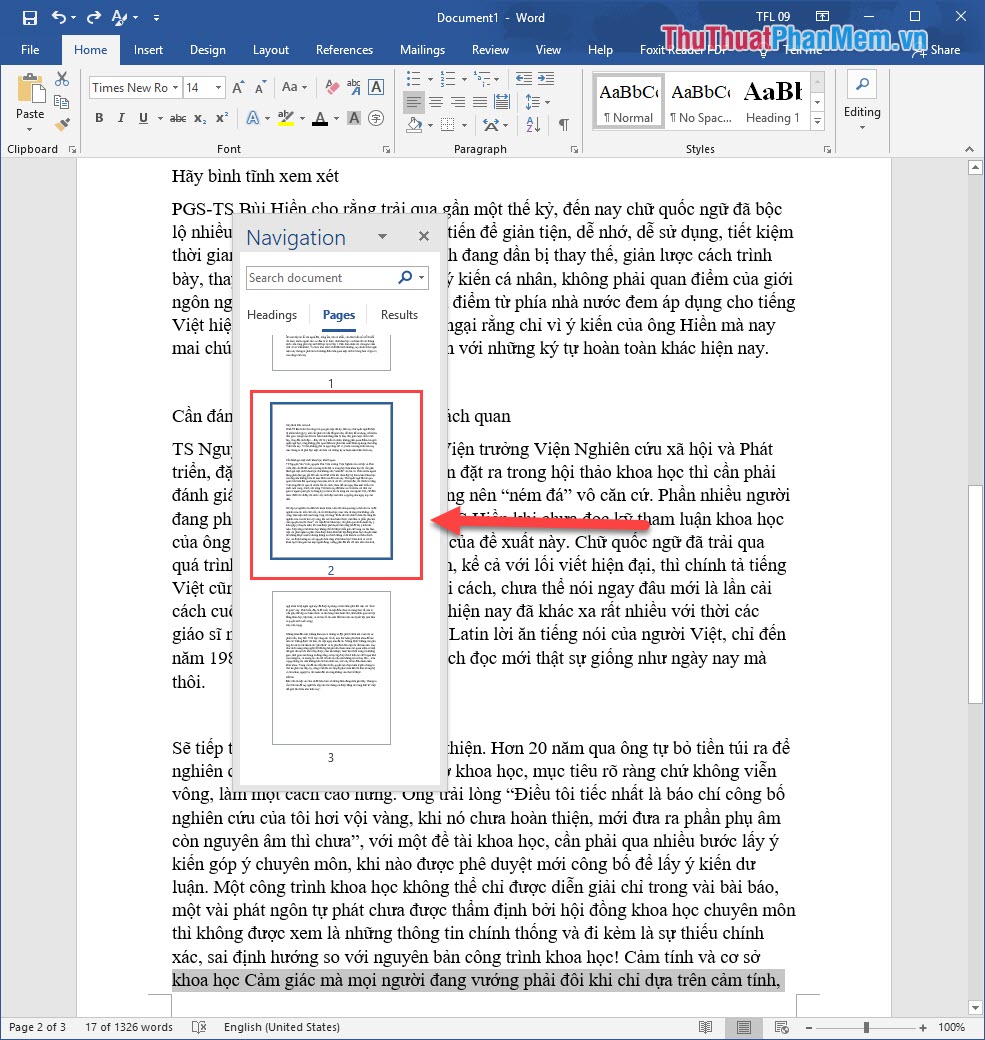Switch to the References tab
The image size is (985, 1040).
pyautogui.click(x=344, y=50)
